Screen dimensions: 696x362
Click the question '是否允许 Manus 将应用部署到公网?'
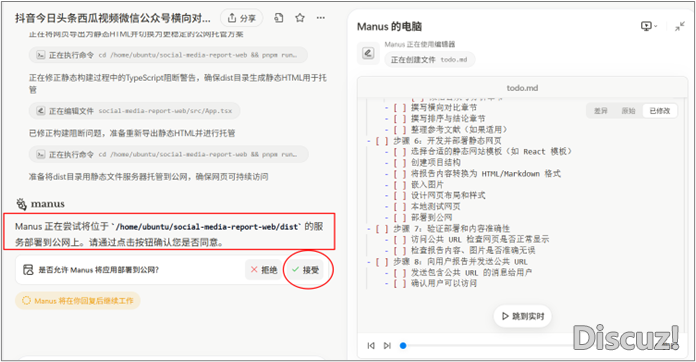99,270
